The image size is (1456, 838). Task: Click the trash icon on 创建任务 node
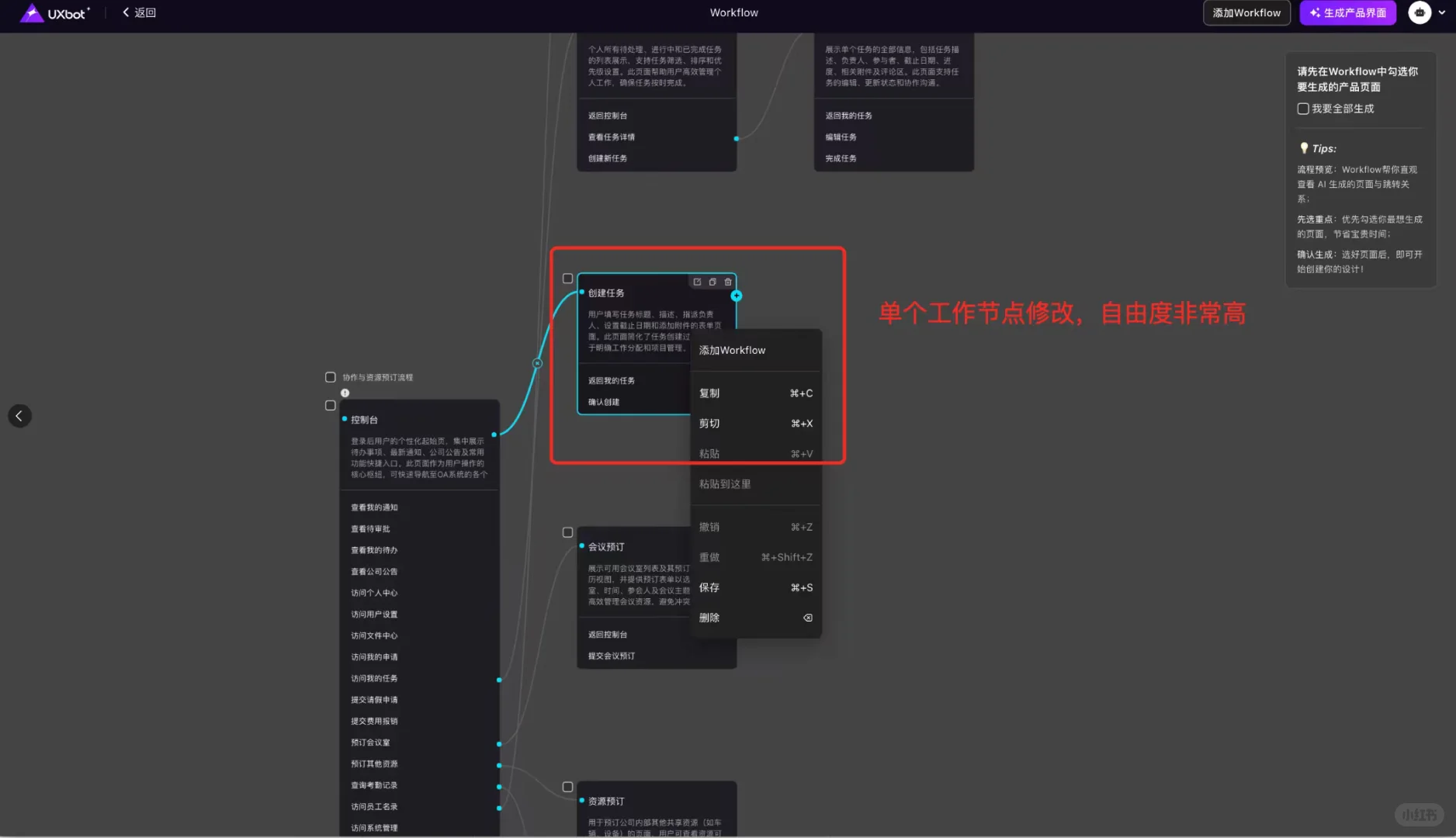click(728, 282)
